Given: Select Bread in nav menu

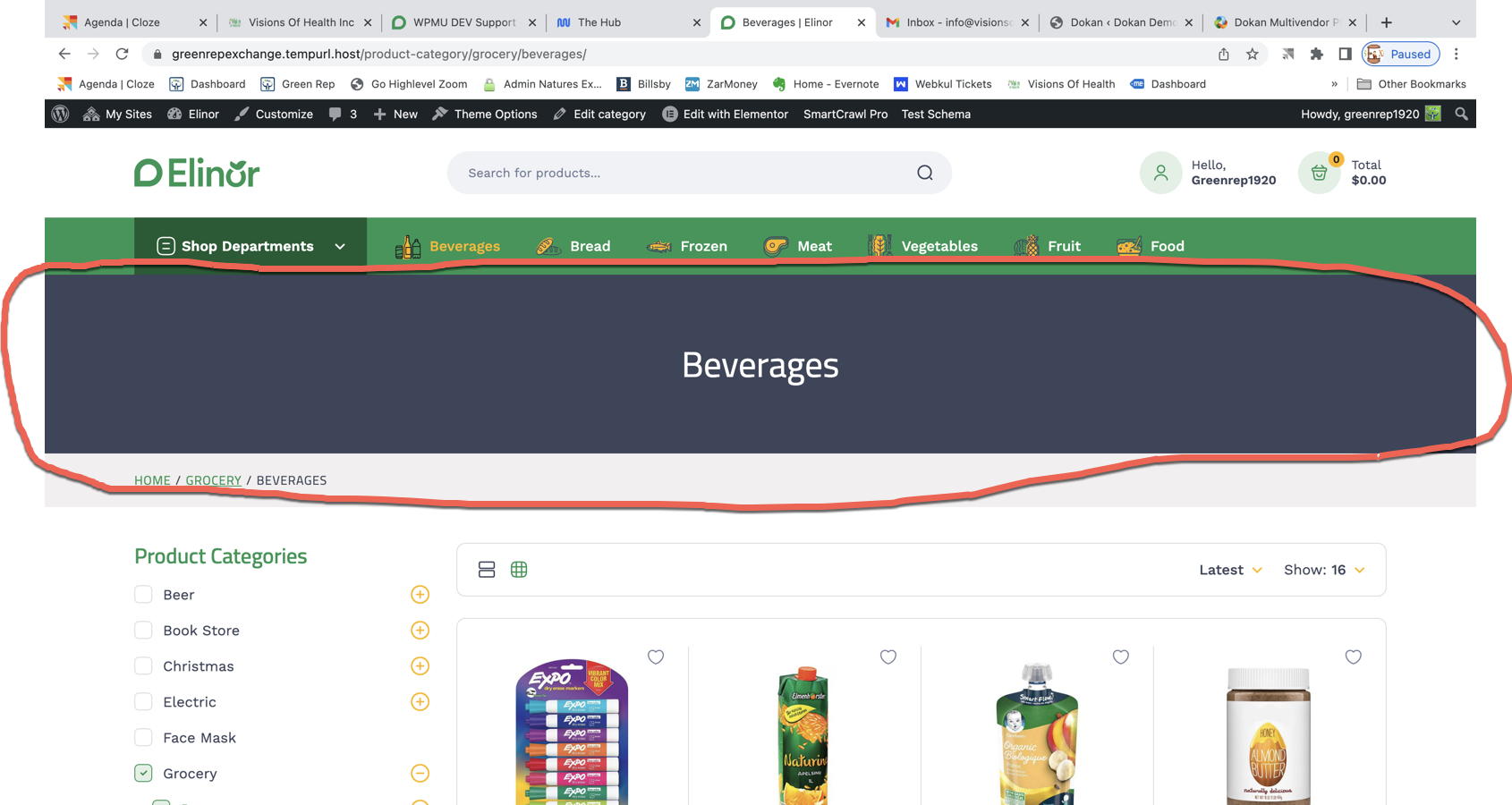Looking at the screenshot, I should [x=573, y=246].
